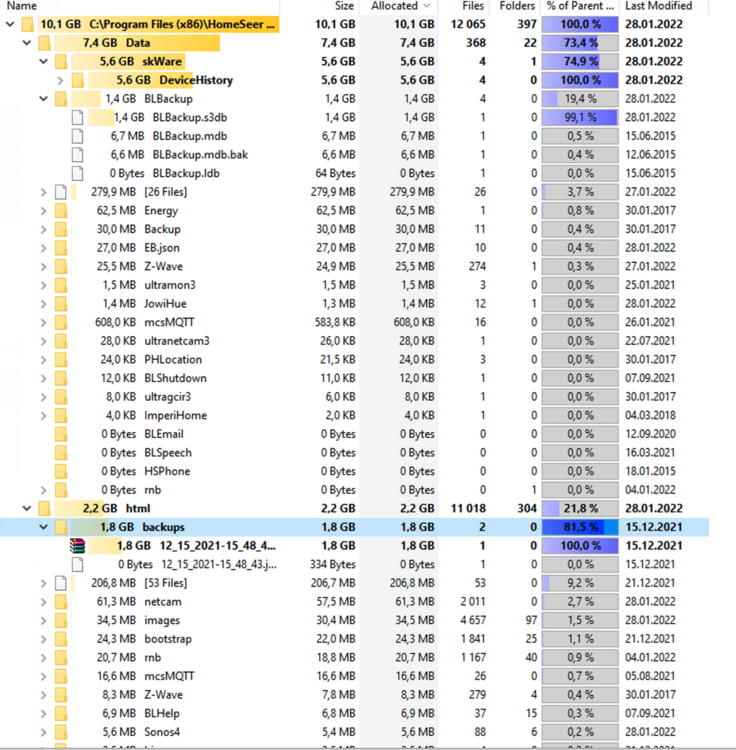This screenshot has width=736, height=750.
Task: Sort by the Folders column header
Action: tap(517, 6)
